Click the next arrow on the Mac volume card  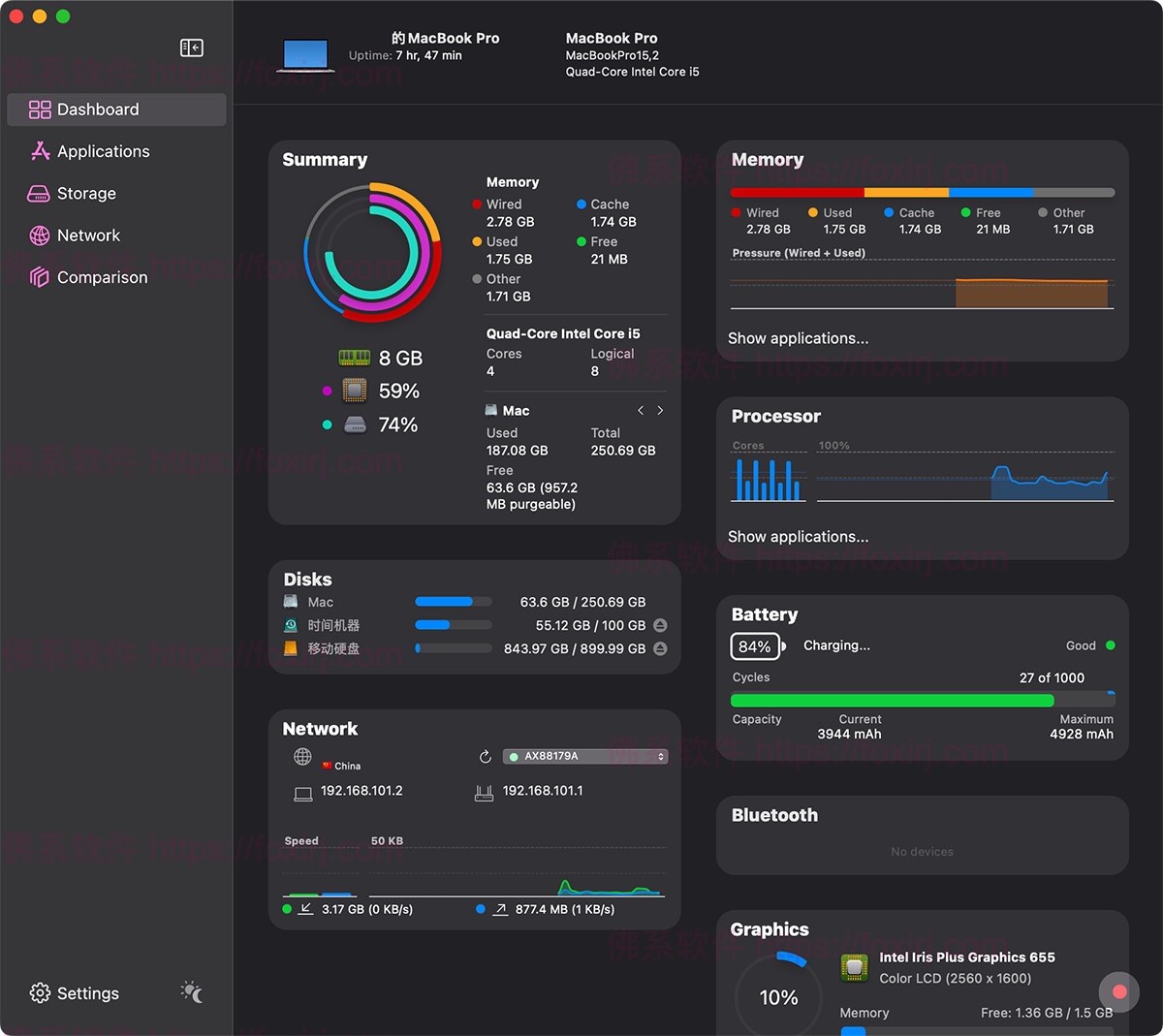tap(660, 410)
